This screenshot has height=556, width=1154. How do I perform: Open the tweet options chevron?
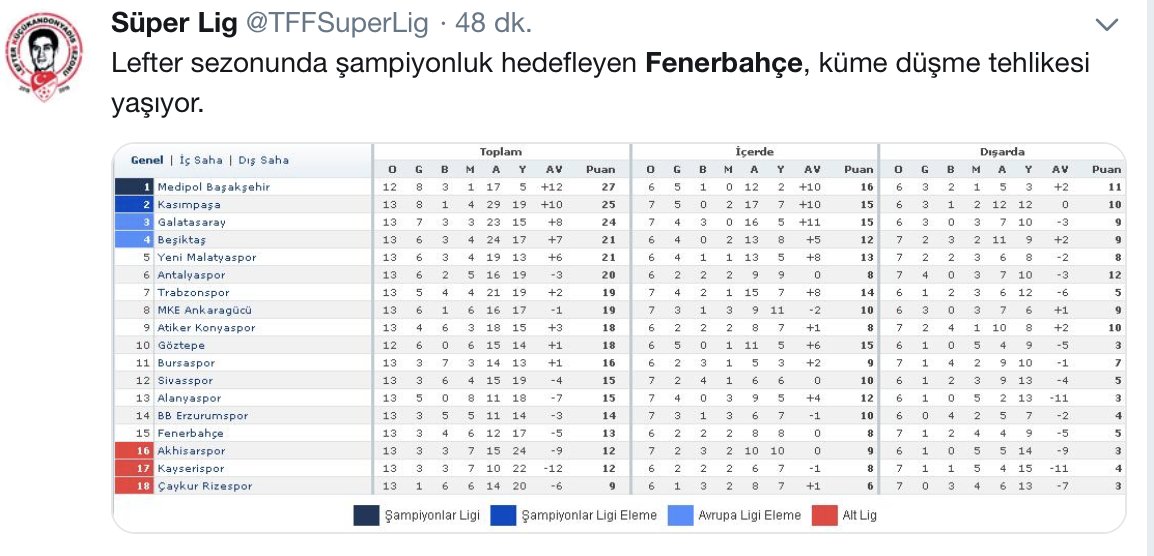tap(1107, 24)
